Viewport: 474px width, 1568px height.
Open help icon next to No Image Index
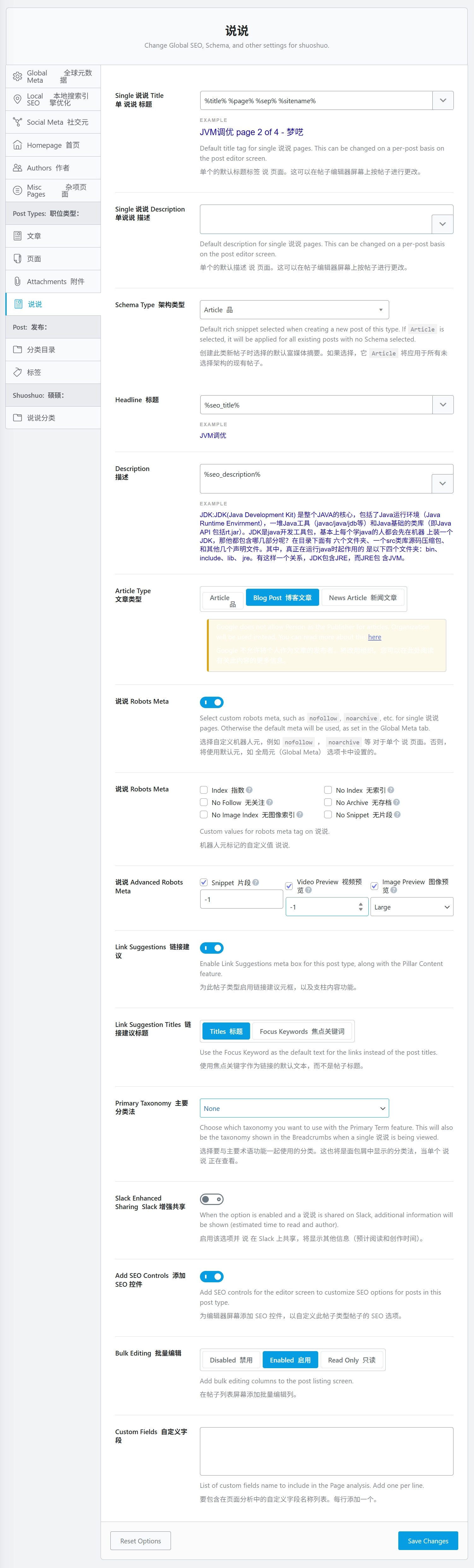pyautogui.click(x=299, y=814)
